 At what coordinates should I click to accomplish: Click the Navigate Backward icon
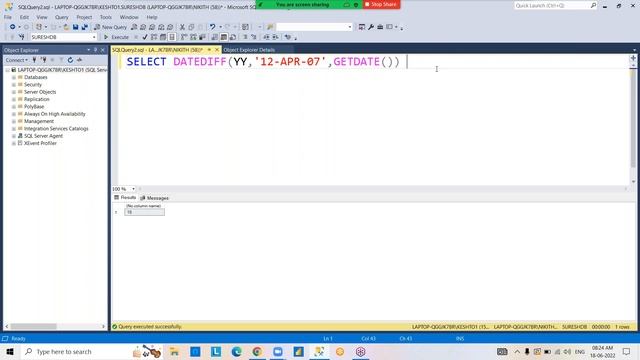click(12, 27)
